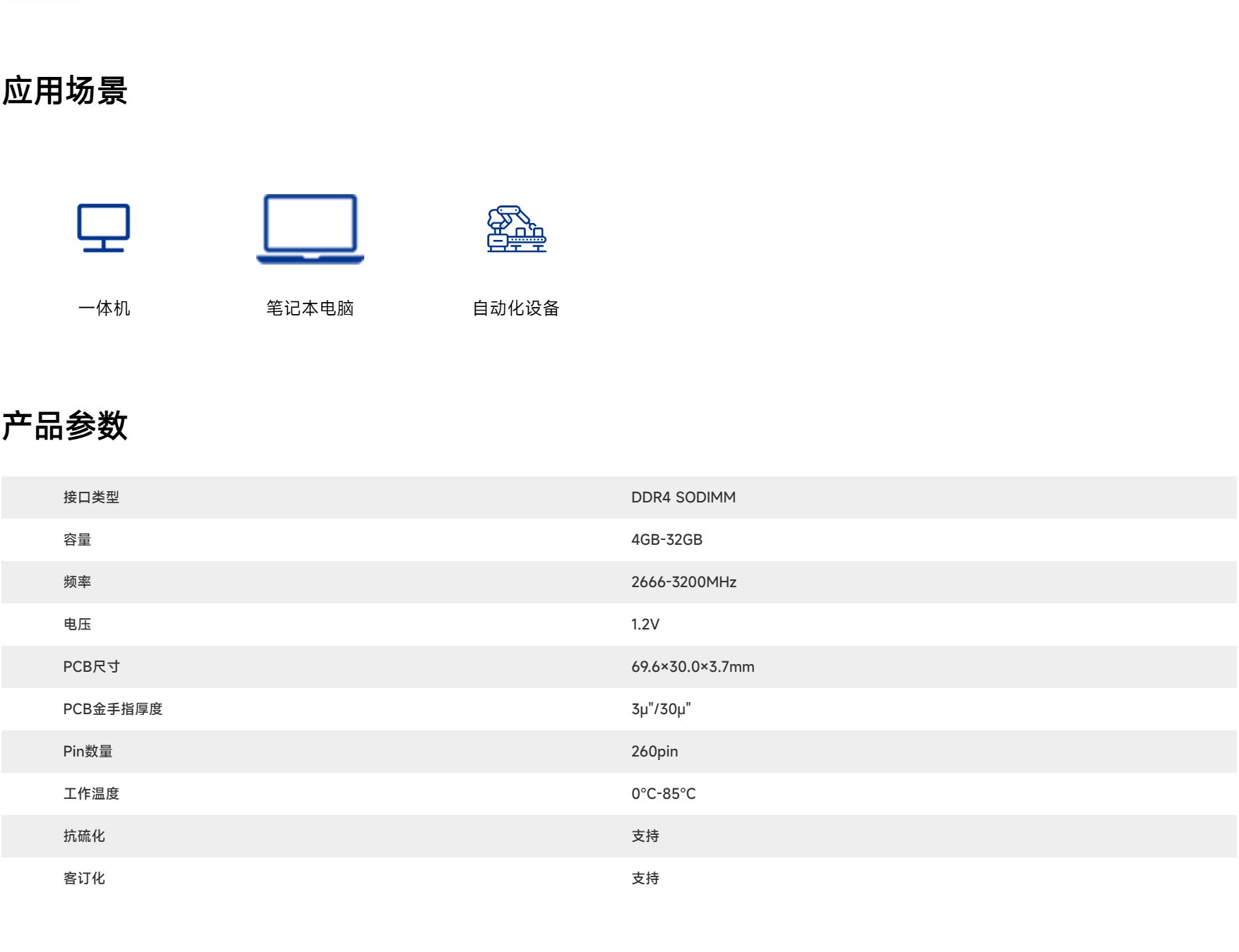This screenshot has width=1239, height=952.
Task: Click the 产品参数 section heading
Action: pyautogui.click(x=65, y=426)
